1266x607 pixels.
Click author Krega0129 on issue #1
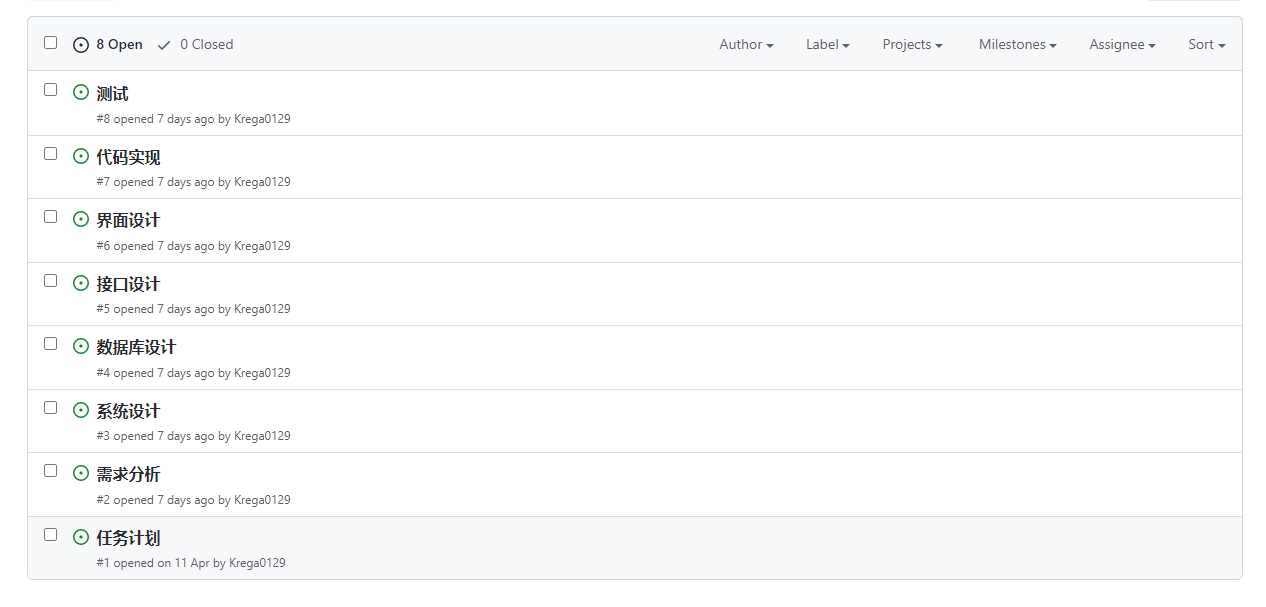[257, 563]
